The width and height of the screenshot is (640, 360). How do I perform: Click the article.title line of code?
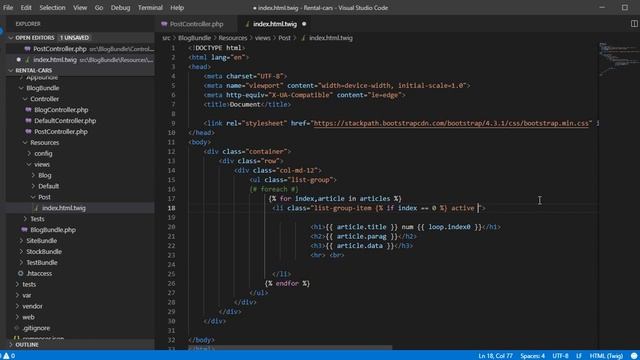pyautogui.click(x=405, y=227)
